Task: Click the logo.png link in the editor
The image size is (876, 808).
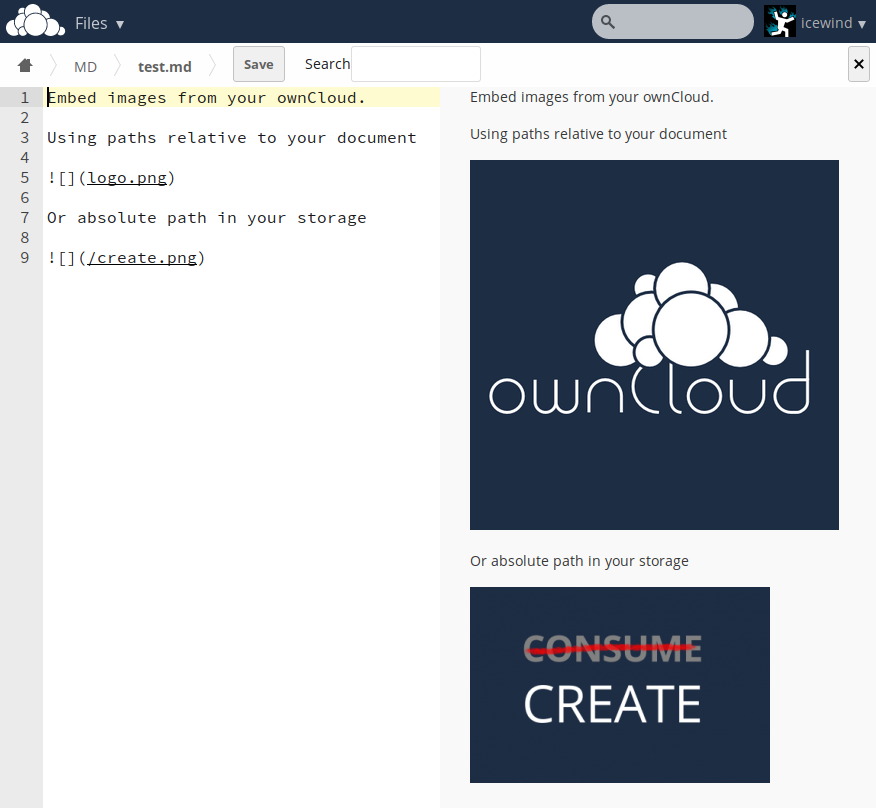Action: pos(127,178)
